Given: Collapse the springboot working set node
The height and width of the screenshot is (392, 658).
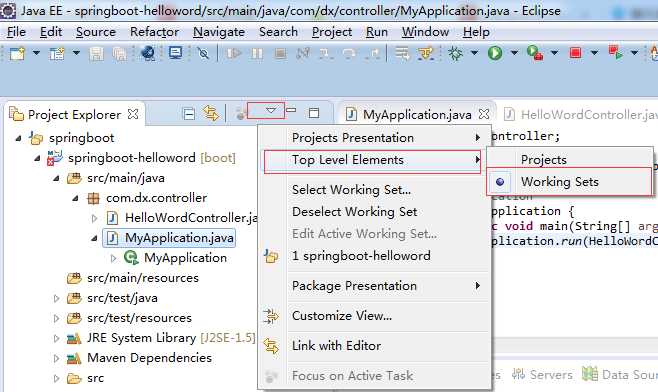Looking at the screenshot, I should click(x=18, y=138).
